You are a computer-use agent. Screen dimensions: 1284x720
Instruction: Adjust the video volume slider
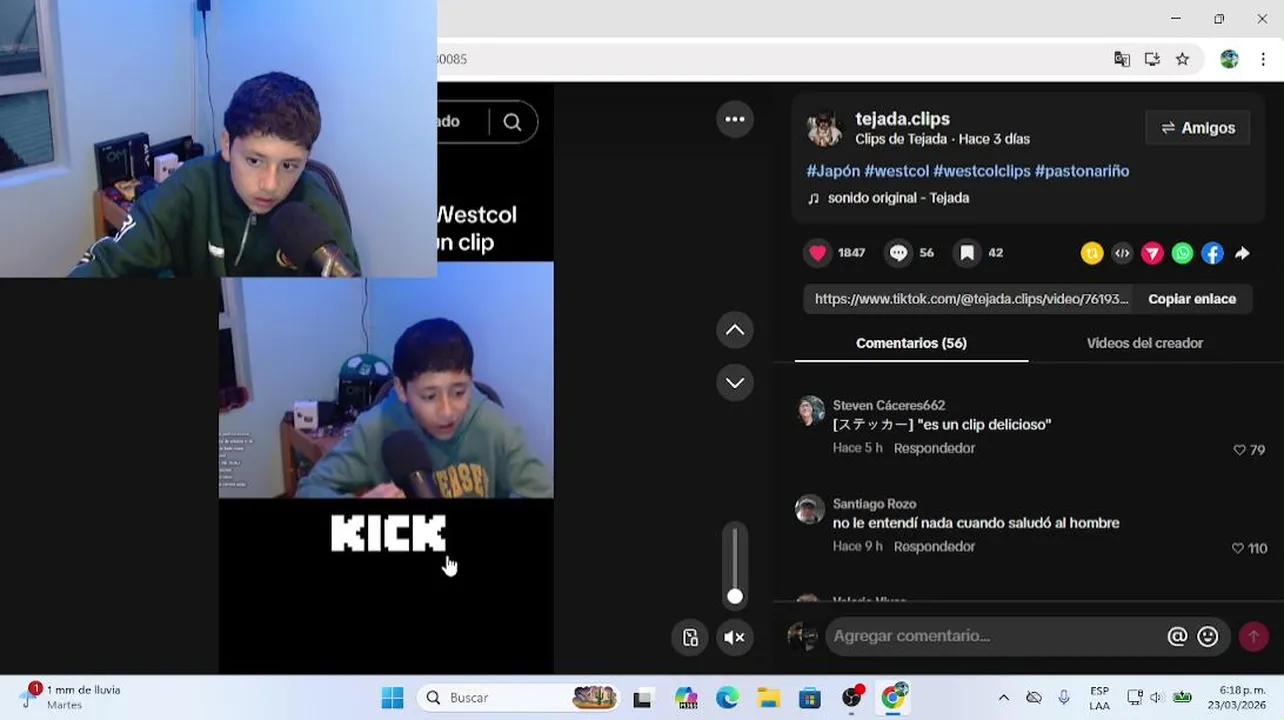(735, 565)
